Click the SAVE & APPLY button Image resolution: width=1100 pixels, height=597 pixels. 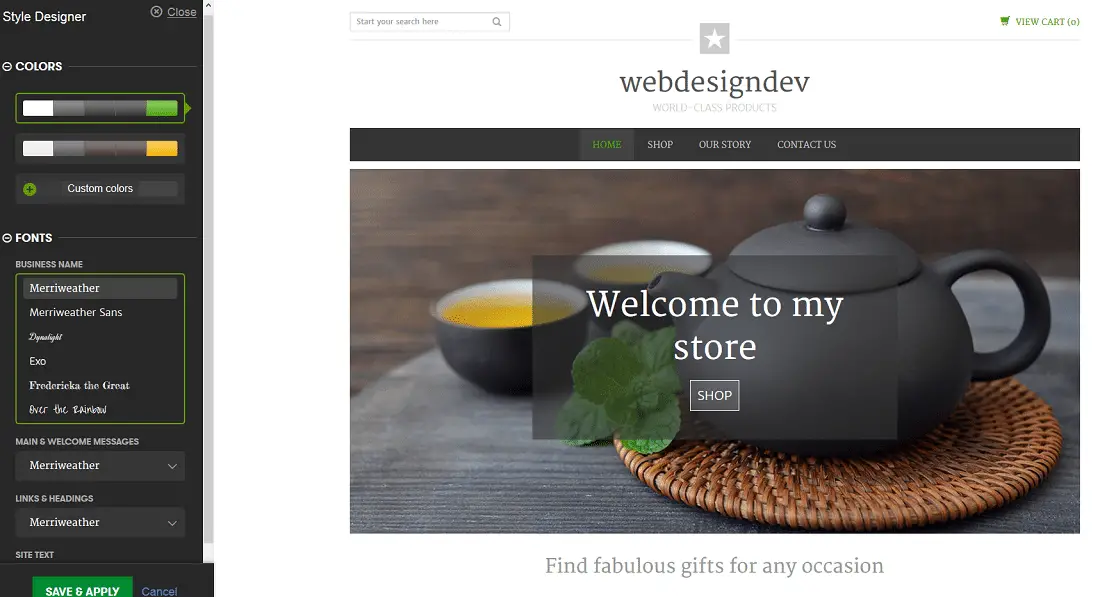(x=82, y=588)
